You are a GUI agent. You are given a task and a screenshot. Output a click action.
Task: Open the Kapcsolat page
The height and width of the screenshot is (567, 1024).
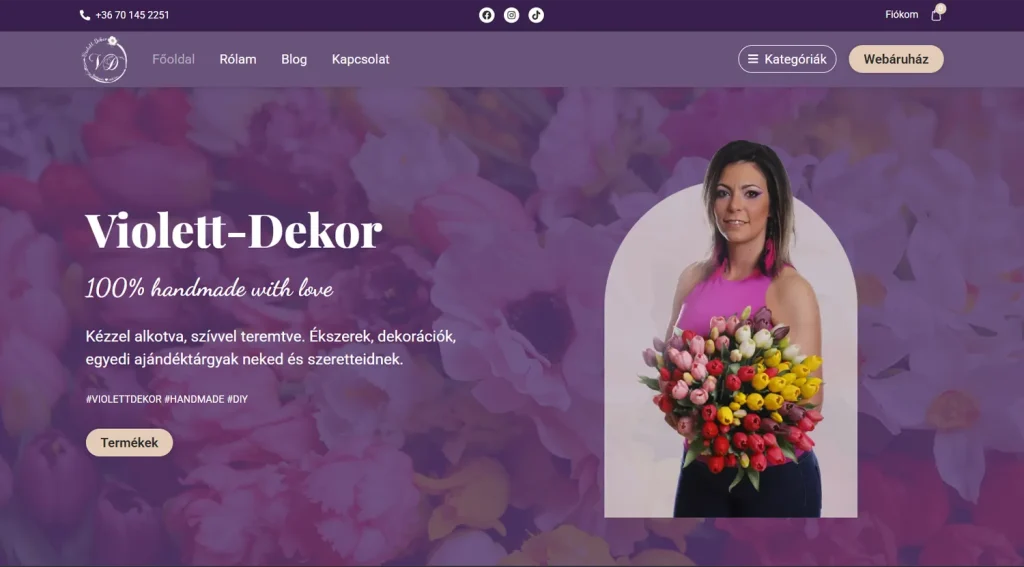pyautogui.click(x=360, y=59)
